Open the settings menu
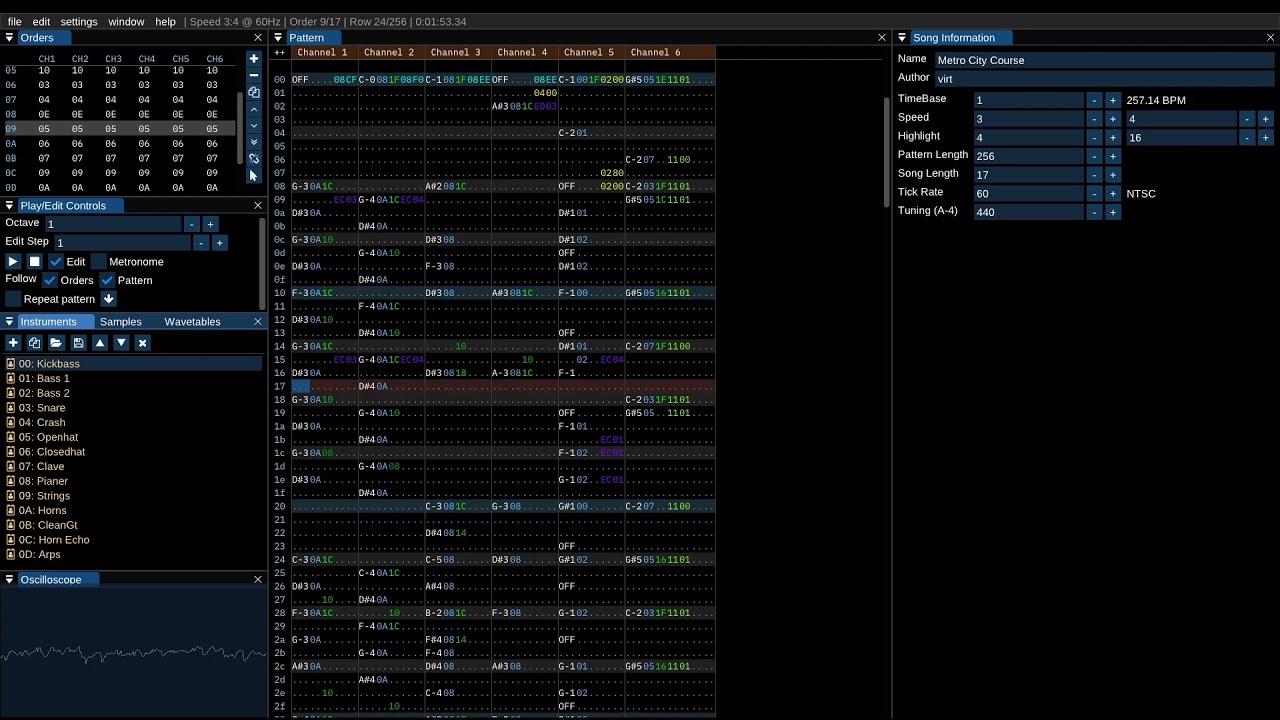This screenshot has width=1280, height=720. (79, 21)
